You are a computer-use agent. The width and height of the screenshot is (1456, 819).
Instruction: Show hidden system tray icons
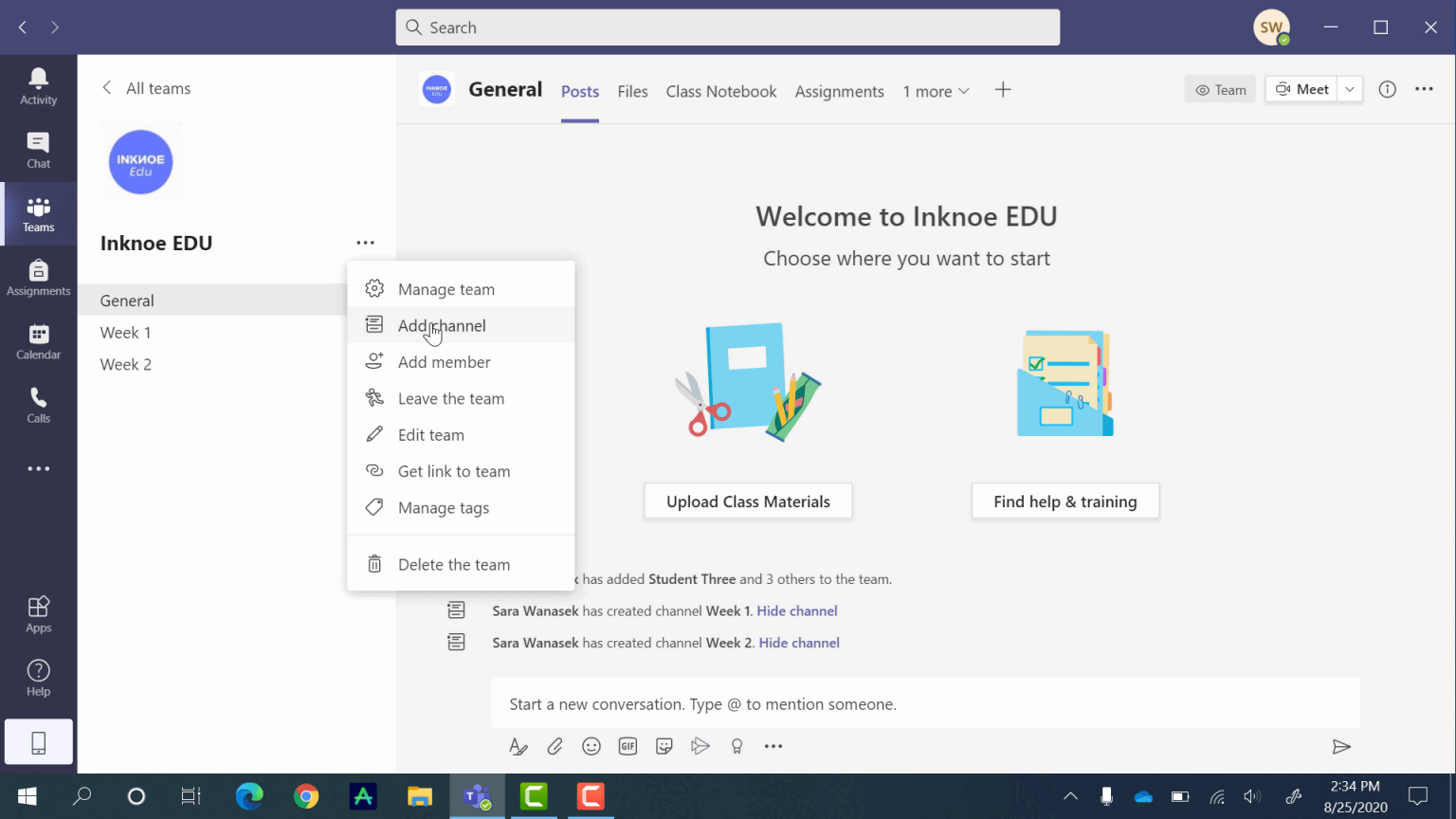[1071, 796]
